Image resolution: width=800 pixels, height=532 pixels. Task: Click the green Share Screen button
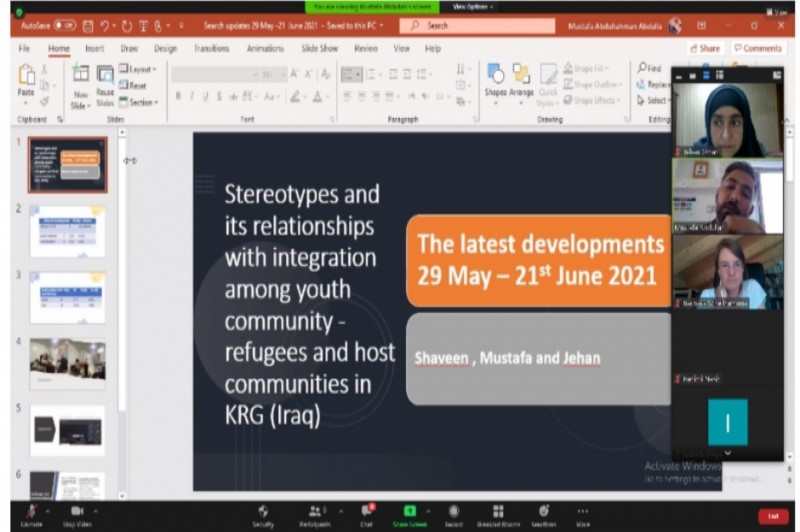coord(410,512)
